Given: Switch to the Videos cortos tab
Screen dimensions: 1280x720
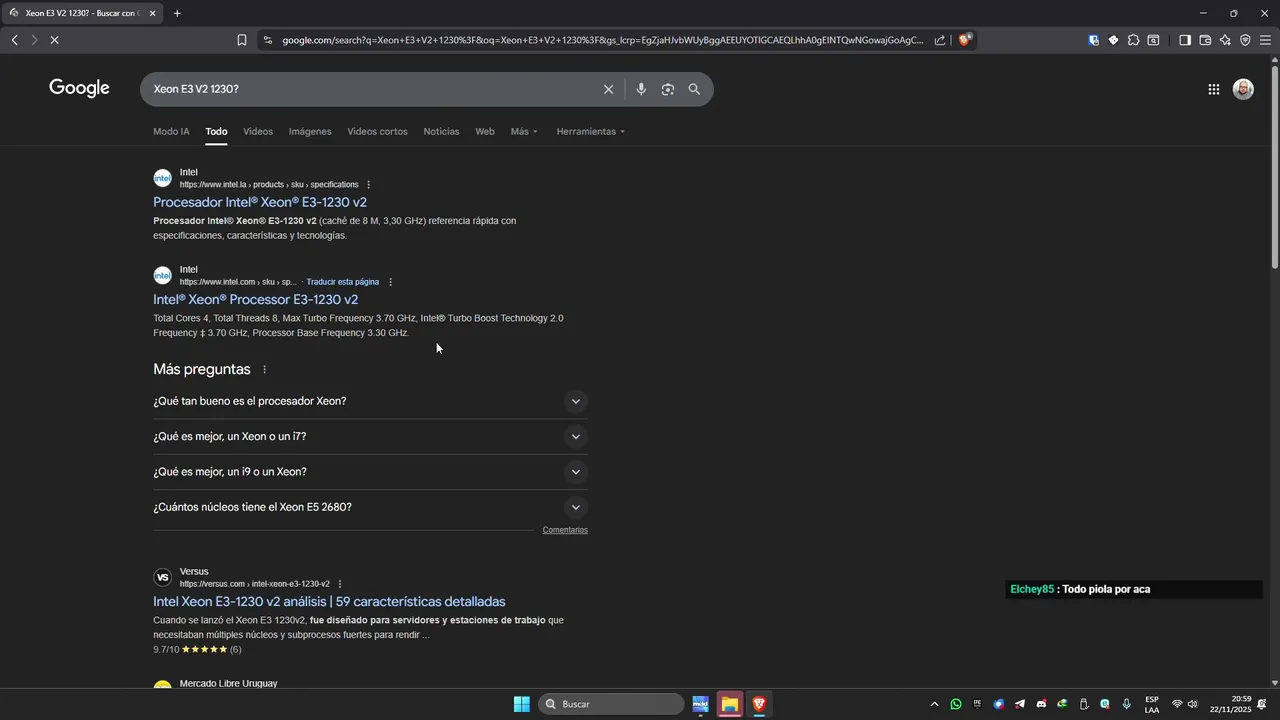Looking at the screenshot, I should point(377,131).
